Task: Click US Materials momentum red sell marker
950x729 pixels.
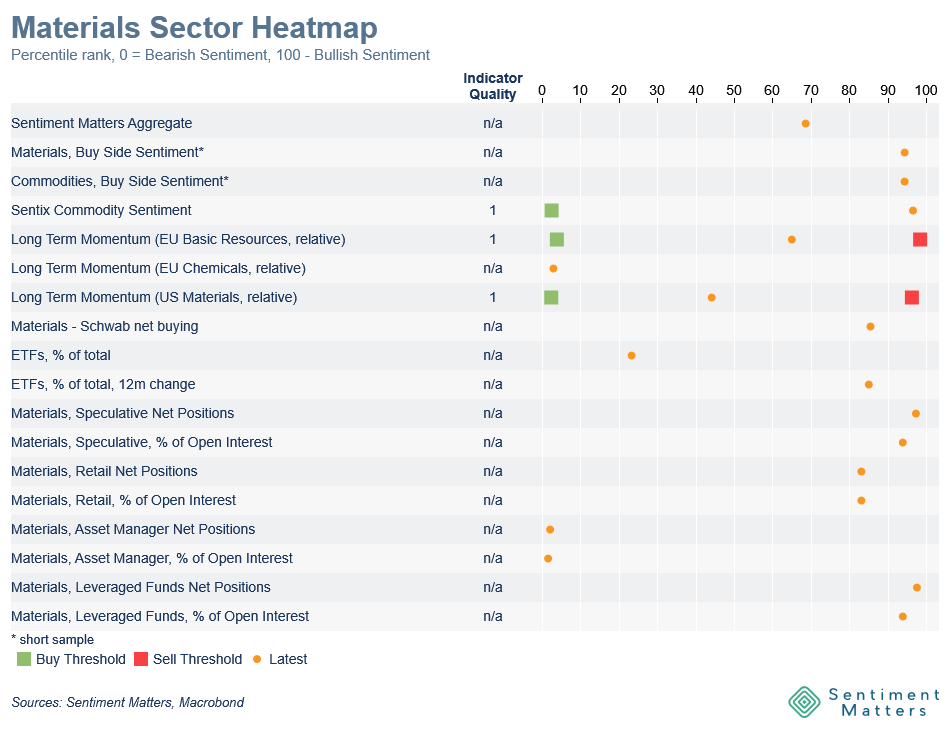Action: tap(912, 297)
